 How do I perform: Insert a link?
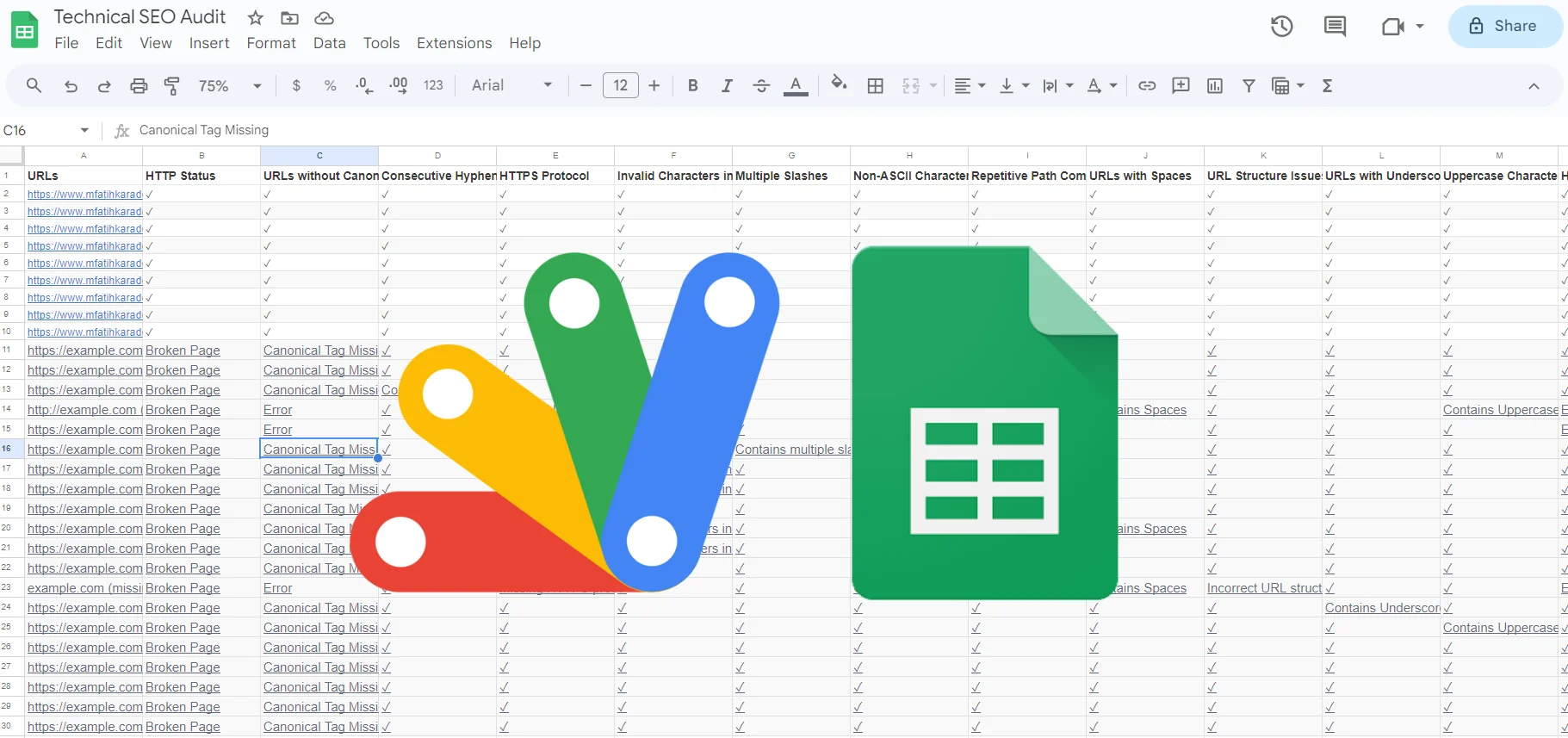pyautogui.click(x=1147, y=85)
